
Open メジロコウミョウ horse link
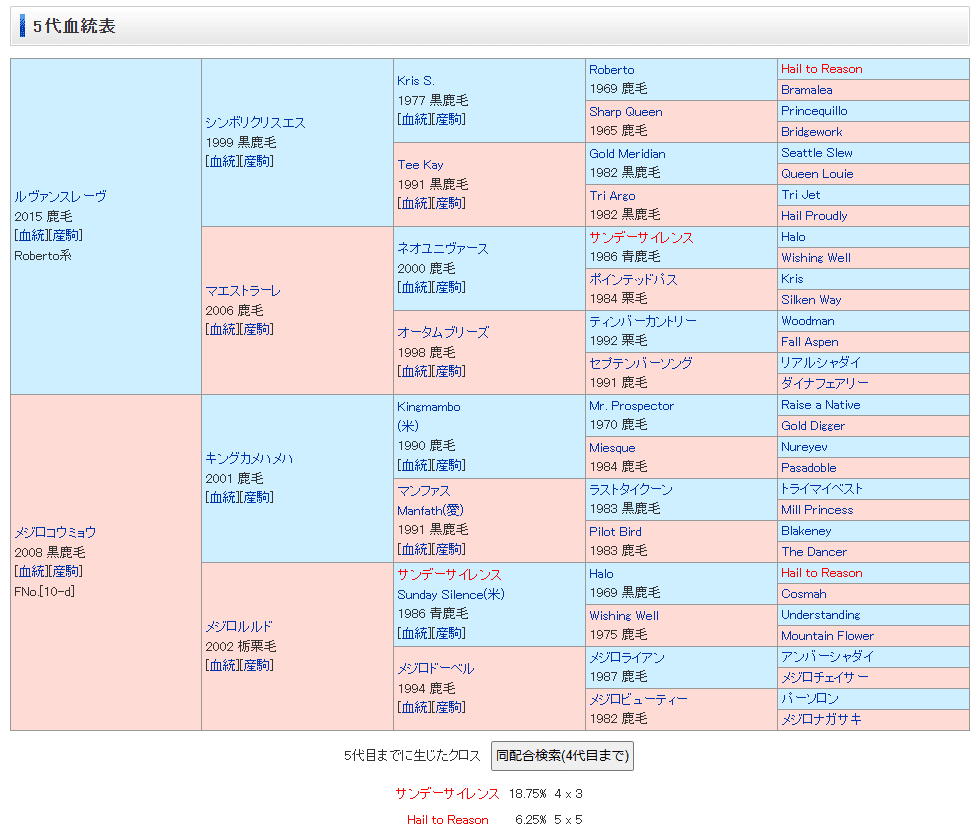point(55,533)
